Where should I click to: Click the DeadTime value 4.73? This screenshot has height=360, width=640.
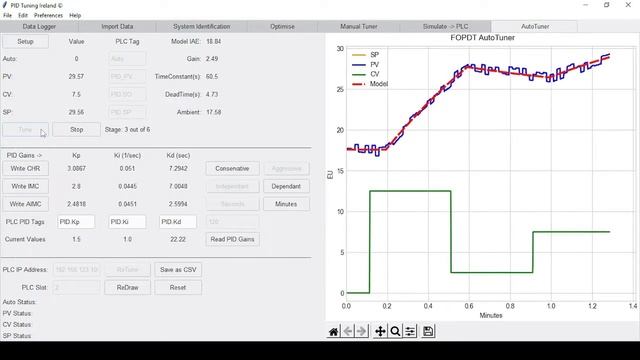coord(212,94)
